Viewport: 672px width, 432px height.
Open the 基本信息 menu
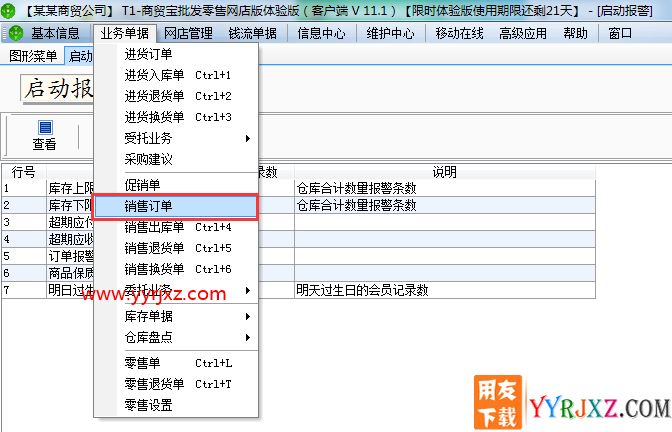[x=55, y=33]
